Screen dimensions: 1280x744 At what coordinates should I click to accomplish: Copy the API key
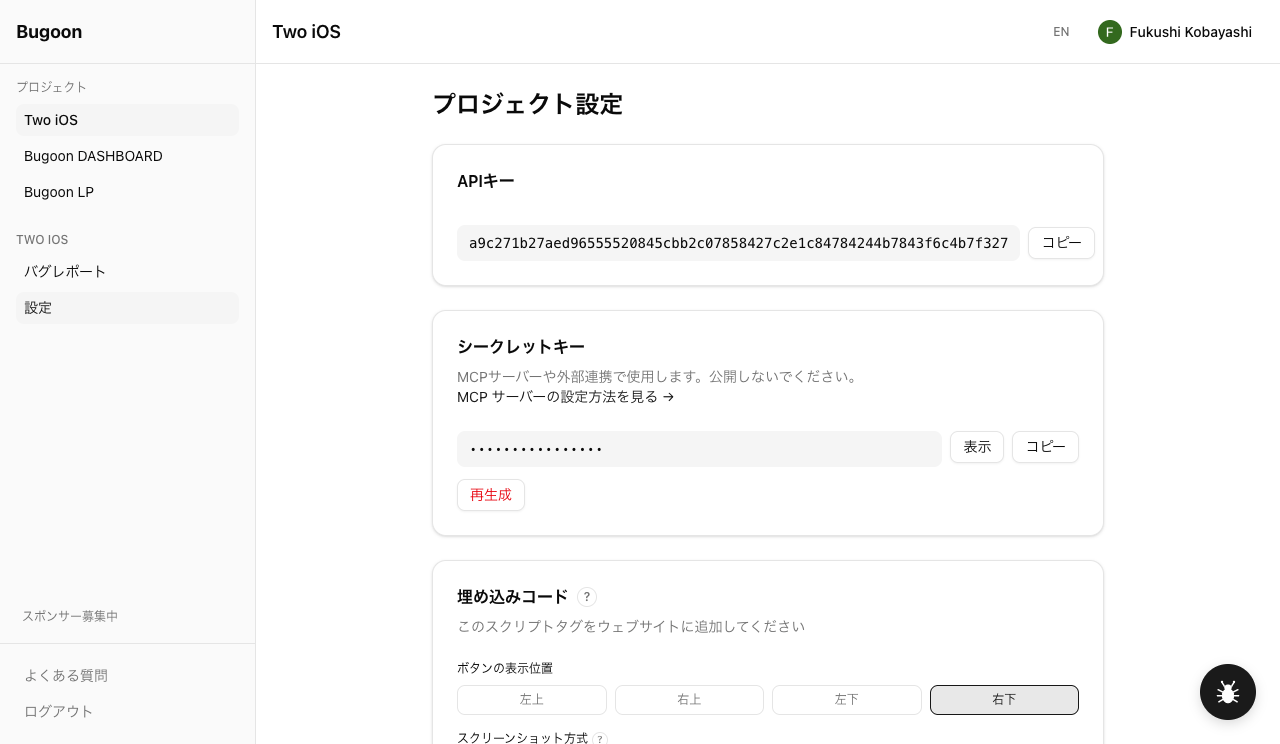tap(1061, 243)
